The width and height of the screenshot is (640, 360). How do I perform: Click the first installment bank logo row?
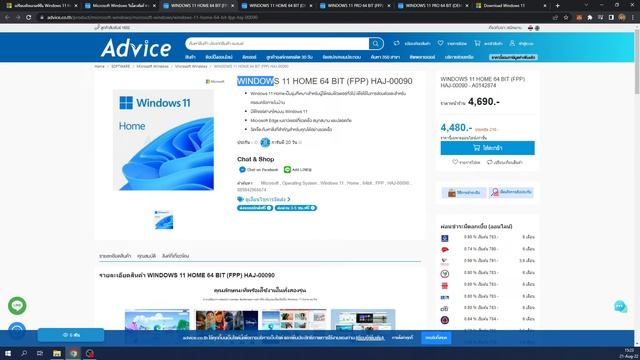(x=445, y=238)
